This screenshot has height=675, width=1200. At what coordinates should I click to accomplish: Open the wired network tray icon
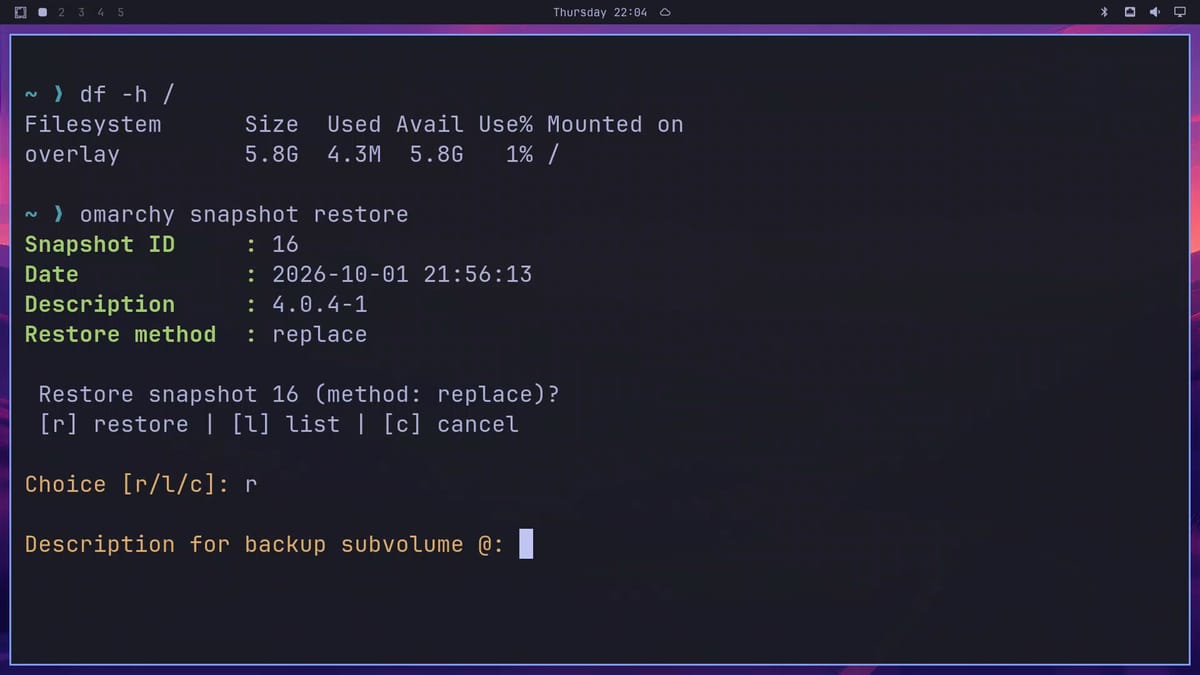pos(1130,12)
